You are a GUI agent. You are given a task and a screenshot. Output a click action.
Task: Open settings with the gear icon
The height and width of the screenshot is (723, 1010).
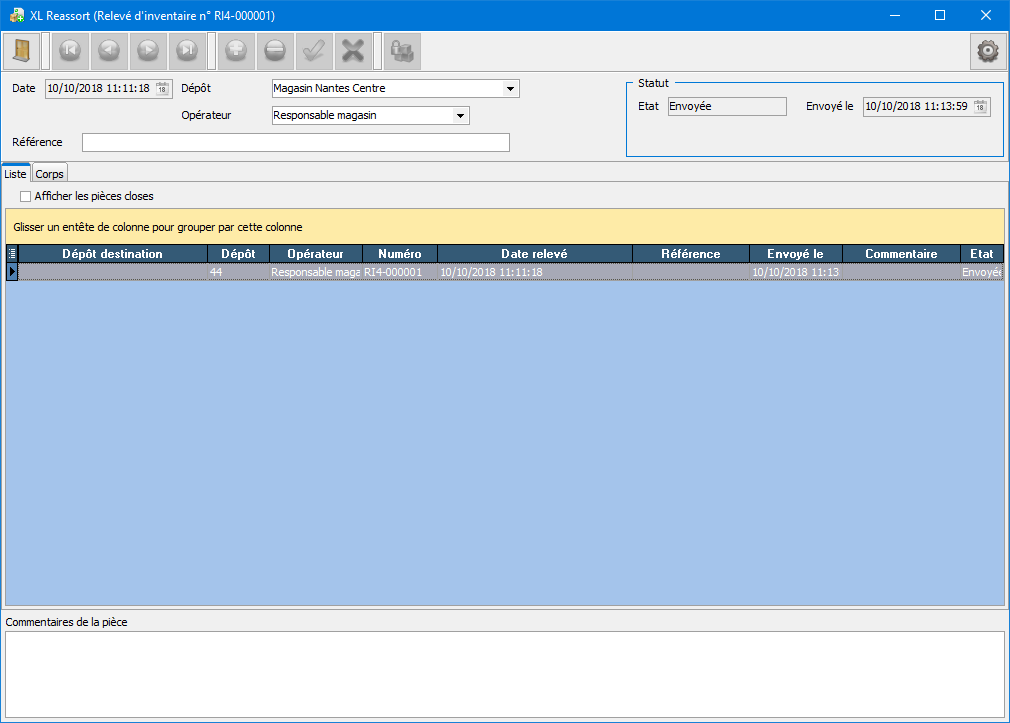988,51
